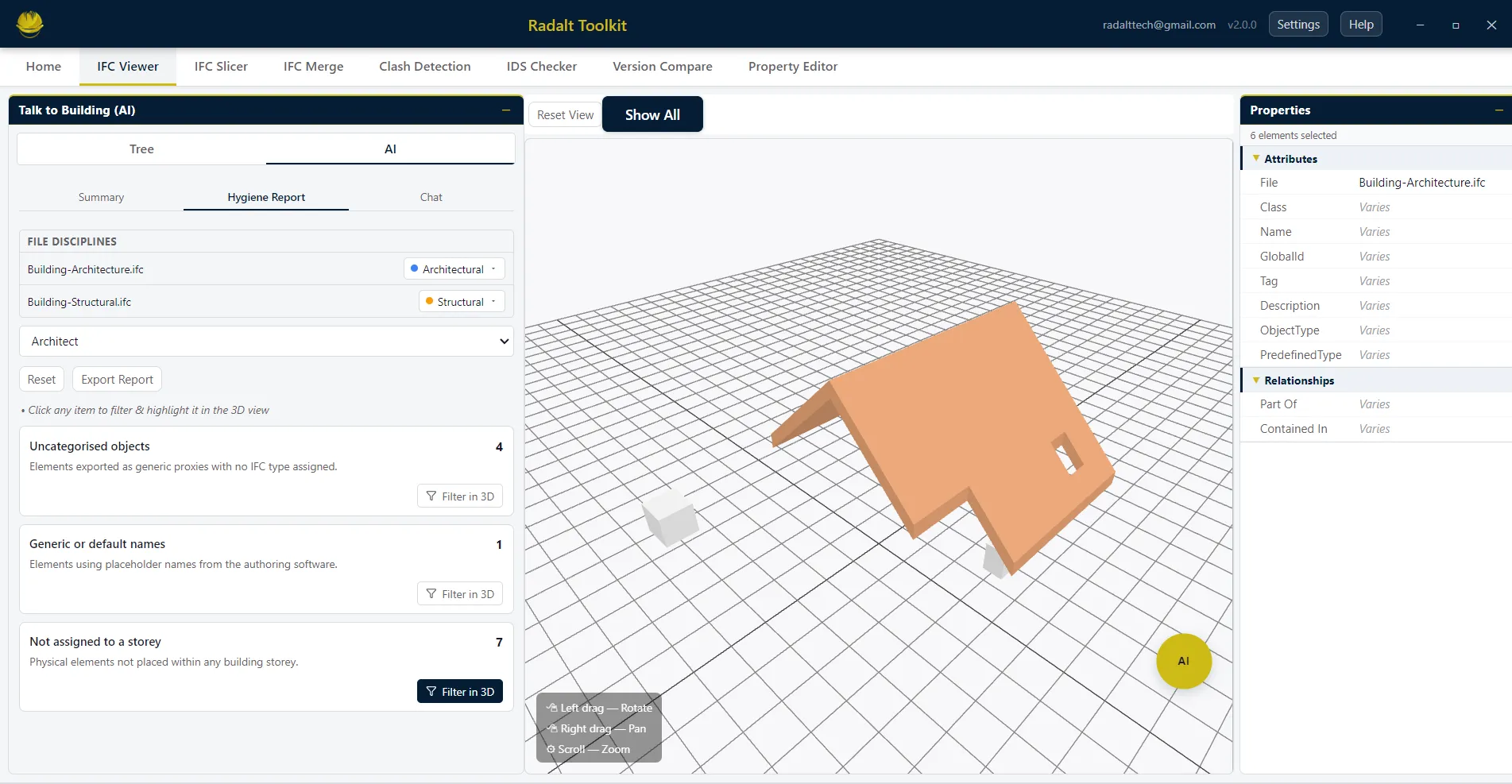Click the v2.0.0 version label
Viewport: 1512px width, 784px height.
[x=1242, y=25]
